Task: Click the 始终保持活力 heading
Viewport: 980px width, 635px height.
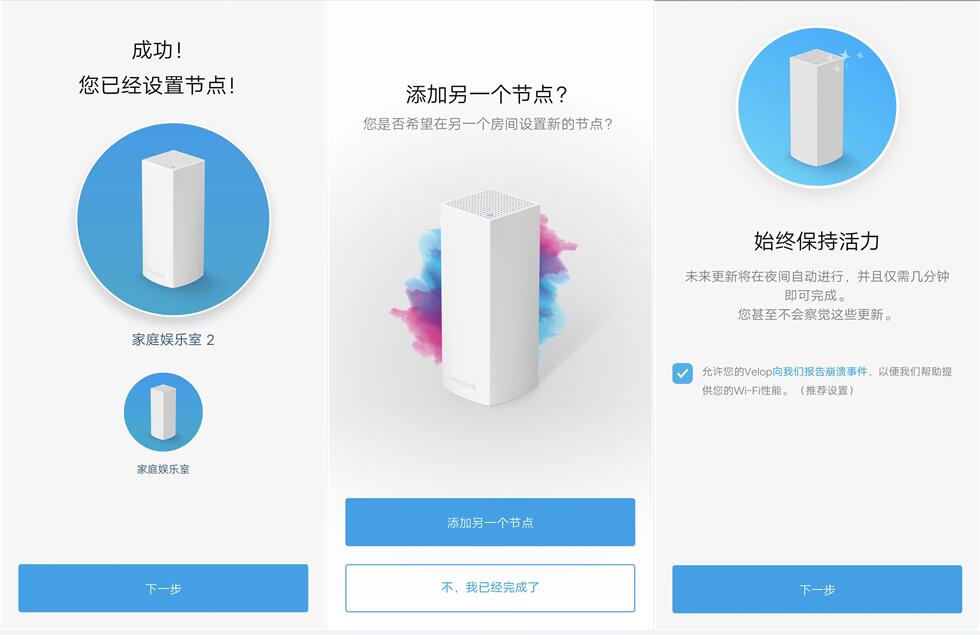Action: [x=817, y=241]
